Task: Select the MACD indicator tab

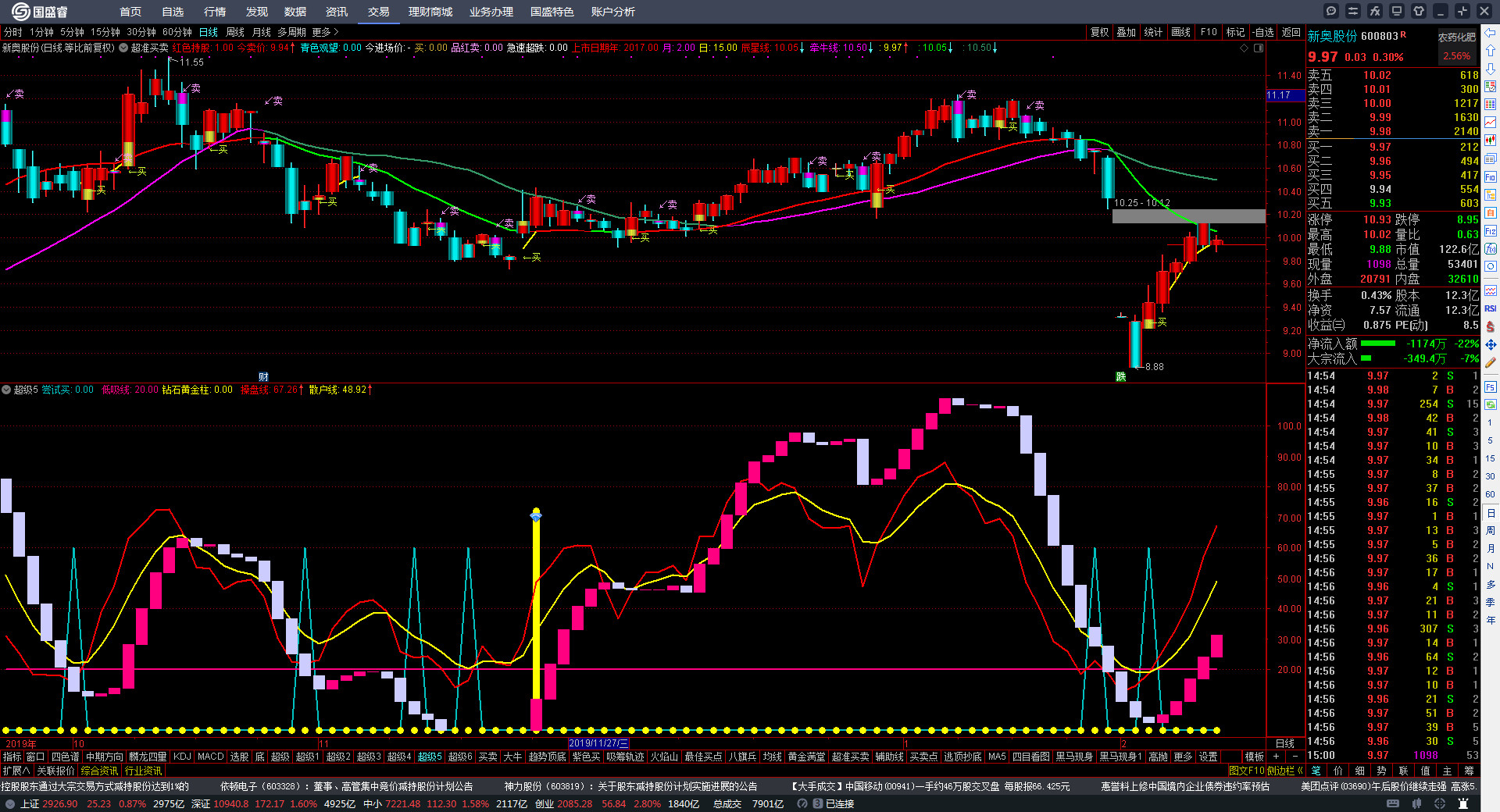Action: click(x=210, y=757)
